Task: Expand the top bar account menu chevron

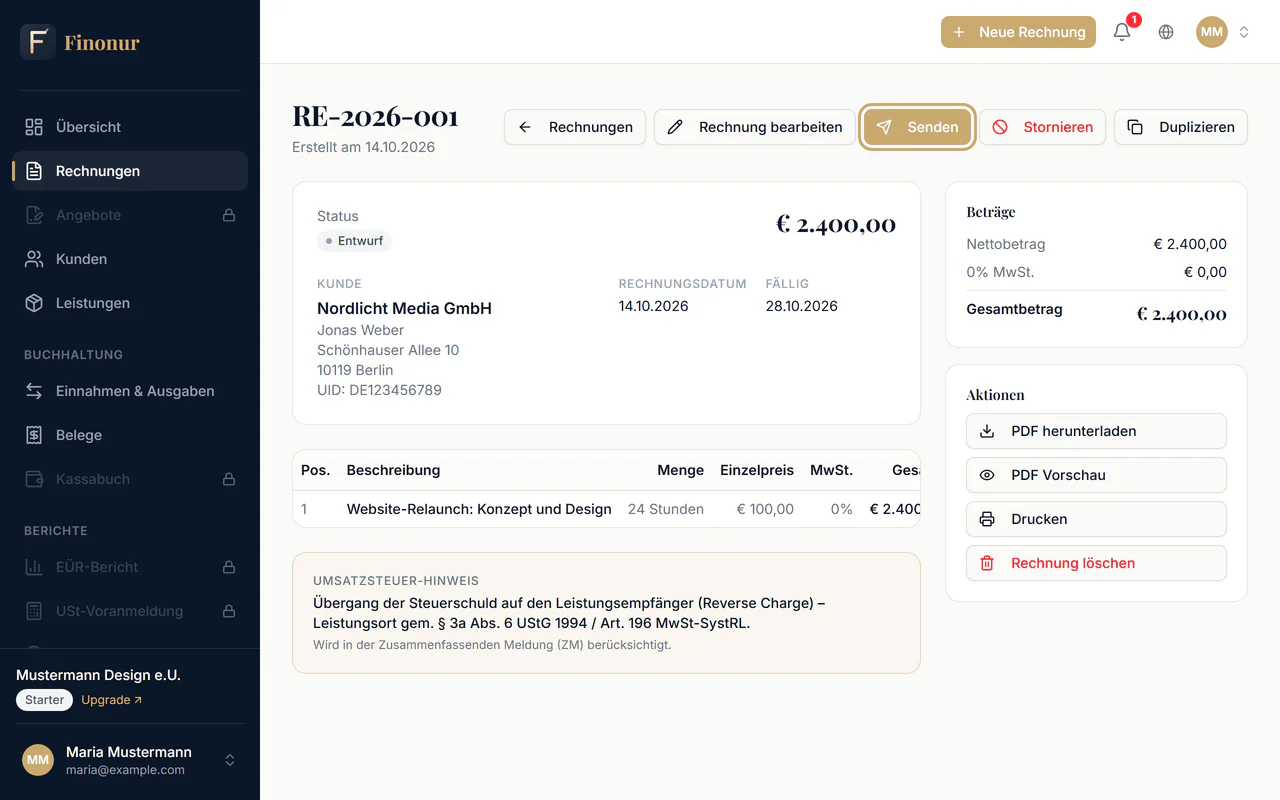Action: pyautogui.click(x=1244, y=32)
